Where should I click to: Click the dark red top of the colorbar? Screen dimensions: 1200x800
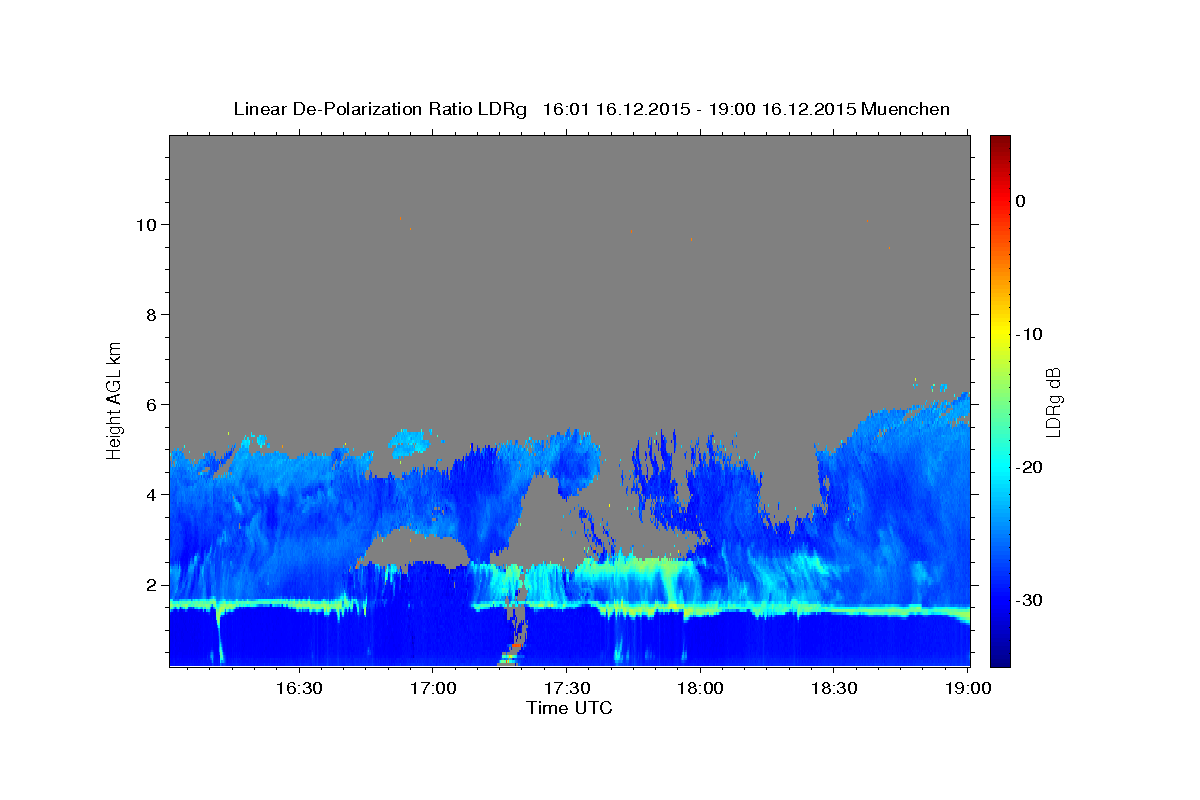pyautogui.click(x=1000, y=143)
